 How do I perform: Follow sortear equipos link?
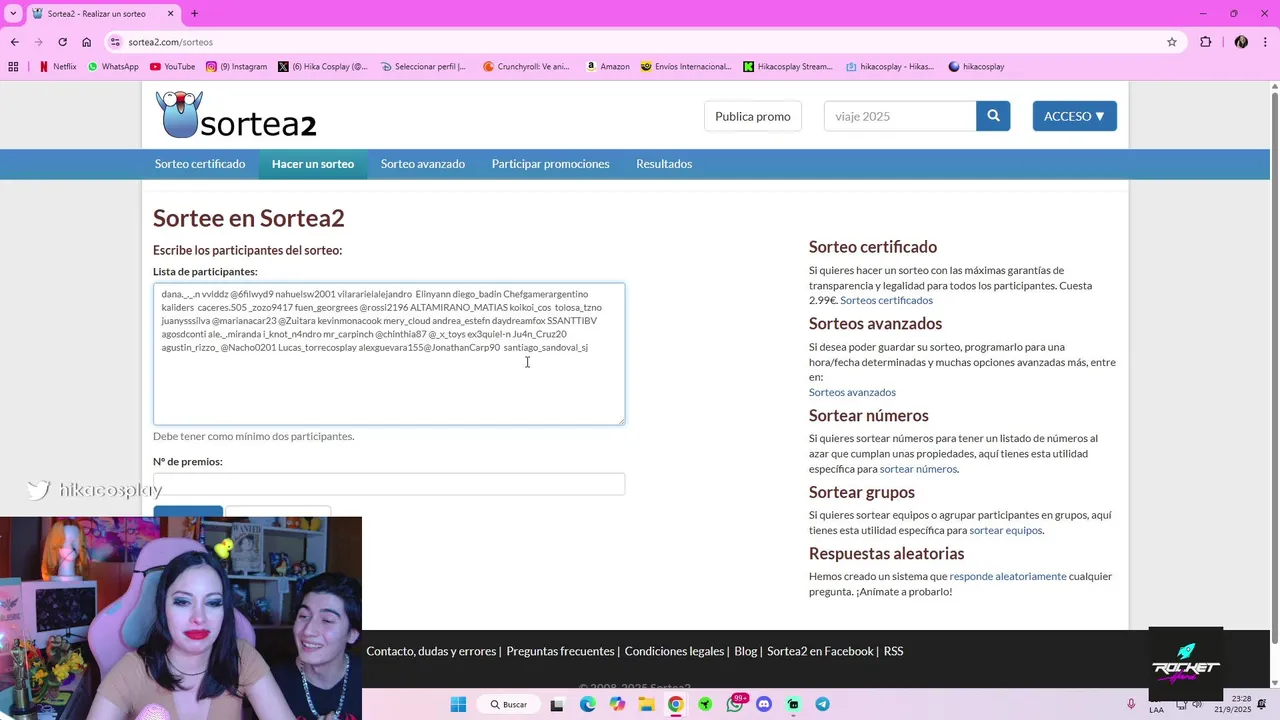[1005, 530]
